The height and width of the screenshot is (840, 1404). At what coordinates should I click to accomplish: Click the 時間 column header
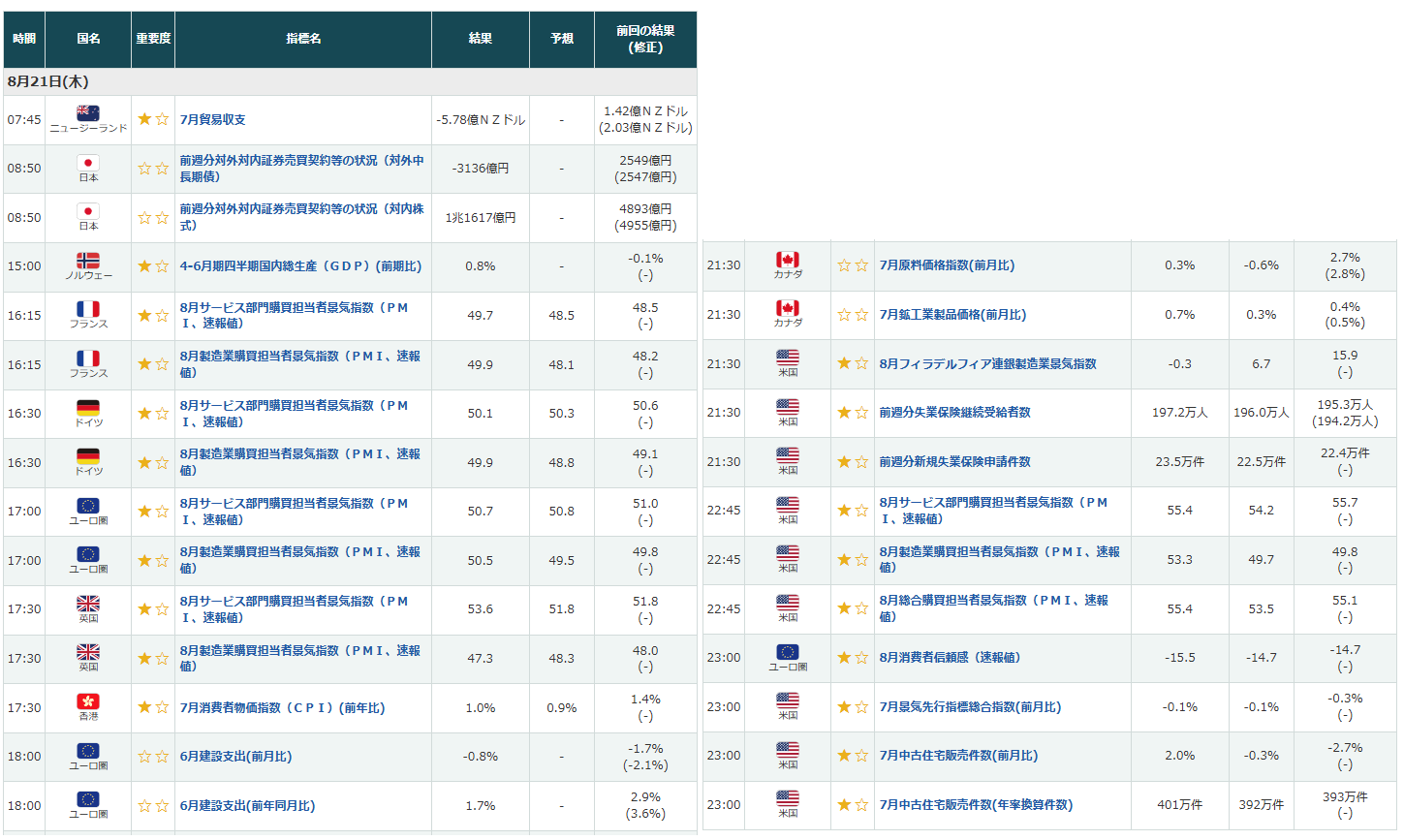click(x=24, y=39)
